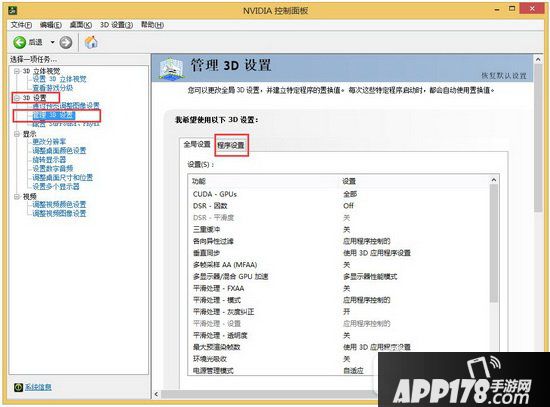Viewport: 550px width, 407px height.
Task: Select the Surround、PhysX tree item
Action: [66, 124]
